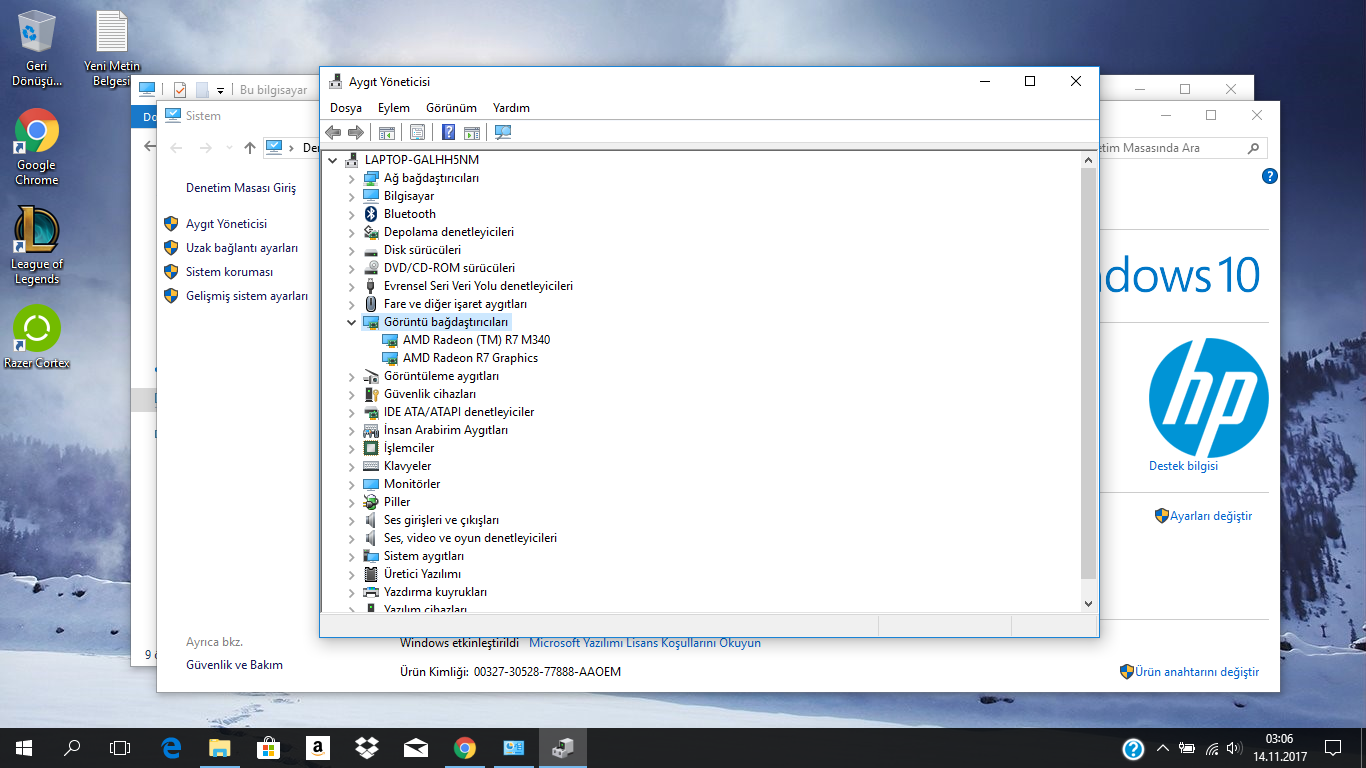Click the Görüntüleme aygıtları camera icon
Image resolution: width=1366 pixels, height=768 pixels.
tap(371, 376)
